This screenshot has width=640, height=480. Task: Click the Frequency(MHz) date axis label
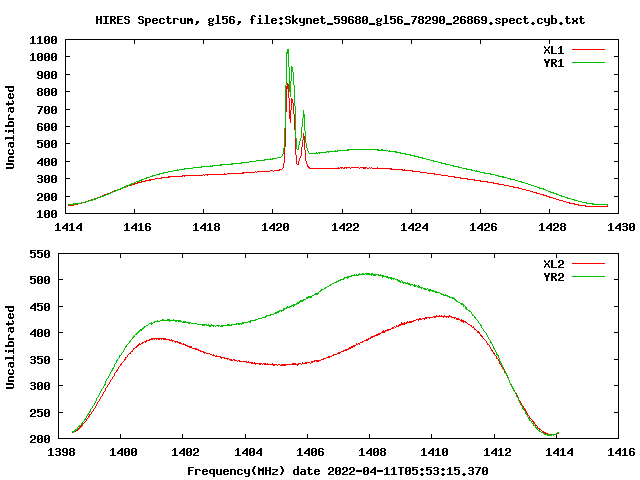(338, 471)
